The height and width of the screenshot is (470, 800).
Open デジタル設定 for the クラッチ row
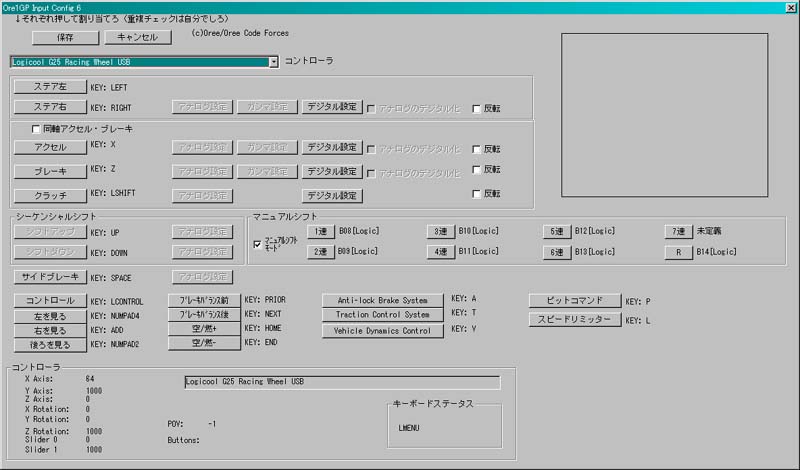pyautogui.click(x=332, y=196)
